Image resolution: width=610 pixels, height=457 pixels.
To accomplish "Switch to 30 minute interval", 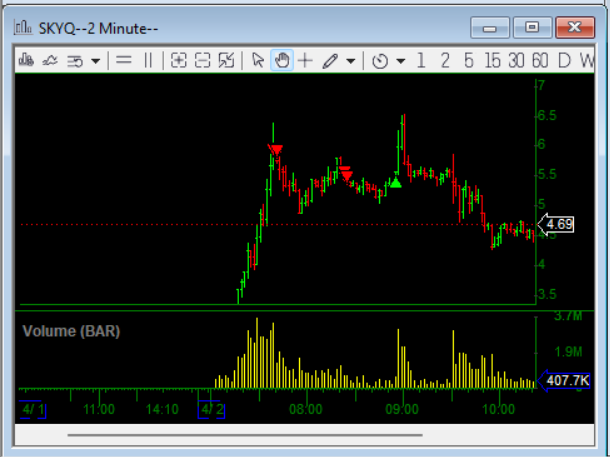I will [x=516, y=61].
